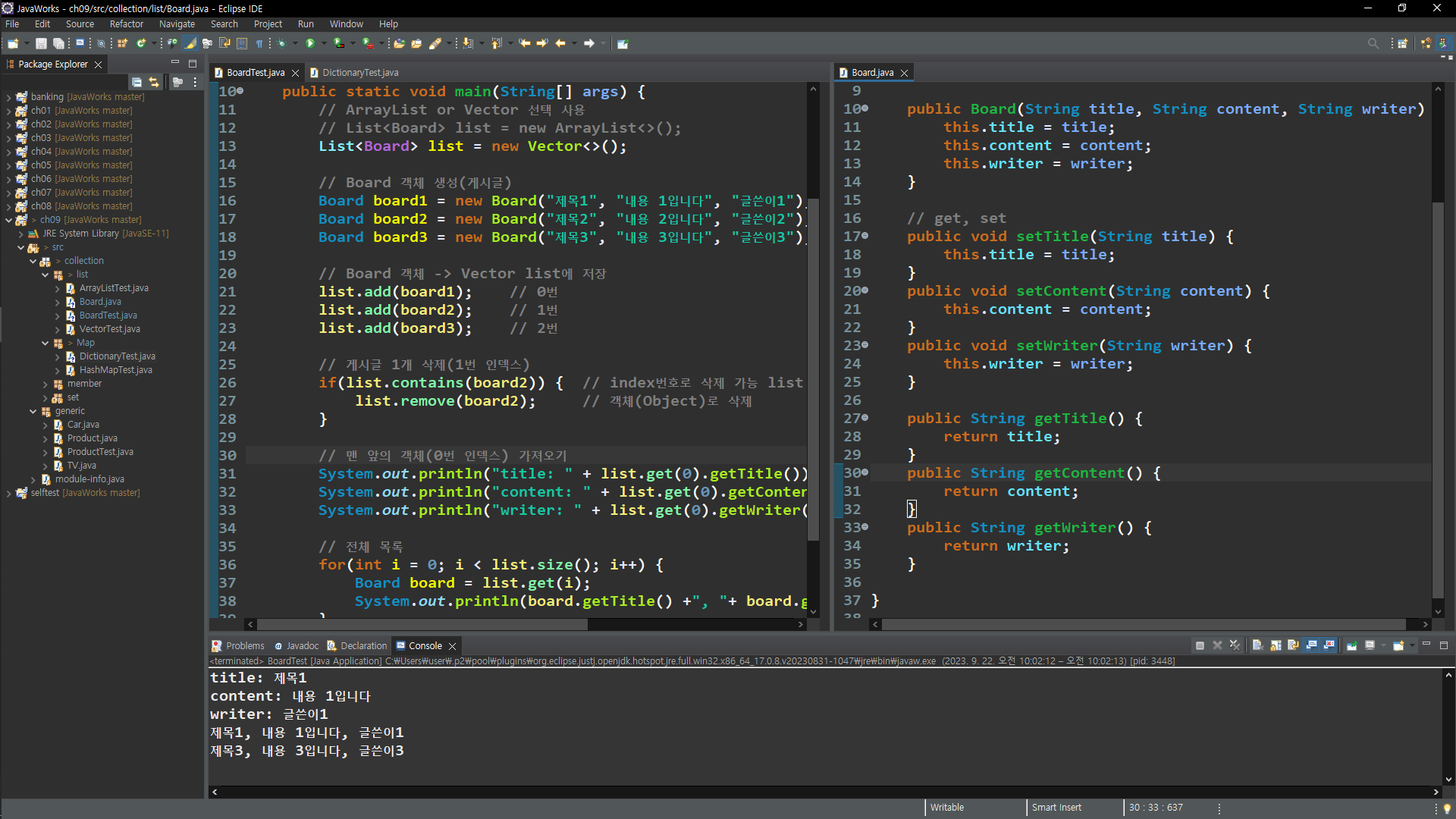The width and height of the screenshot is (1456, 819).
Task: Click the BoardTest editor horizontal scrollbar
Action: coord(422,624)
